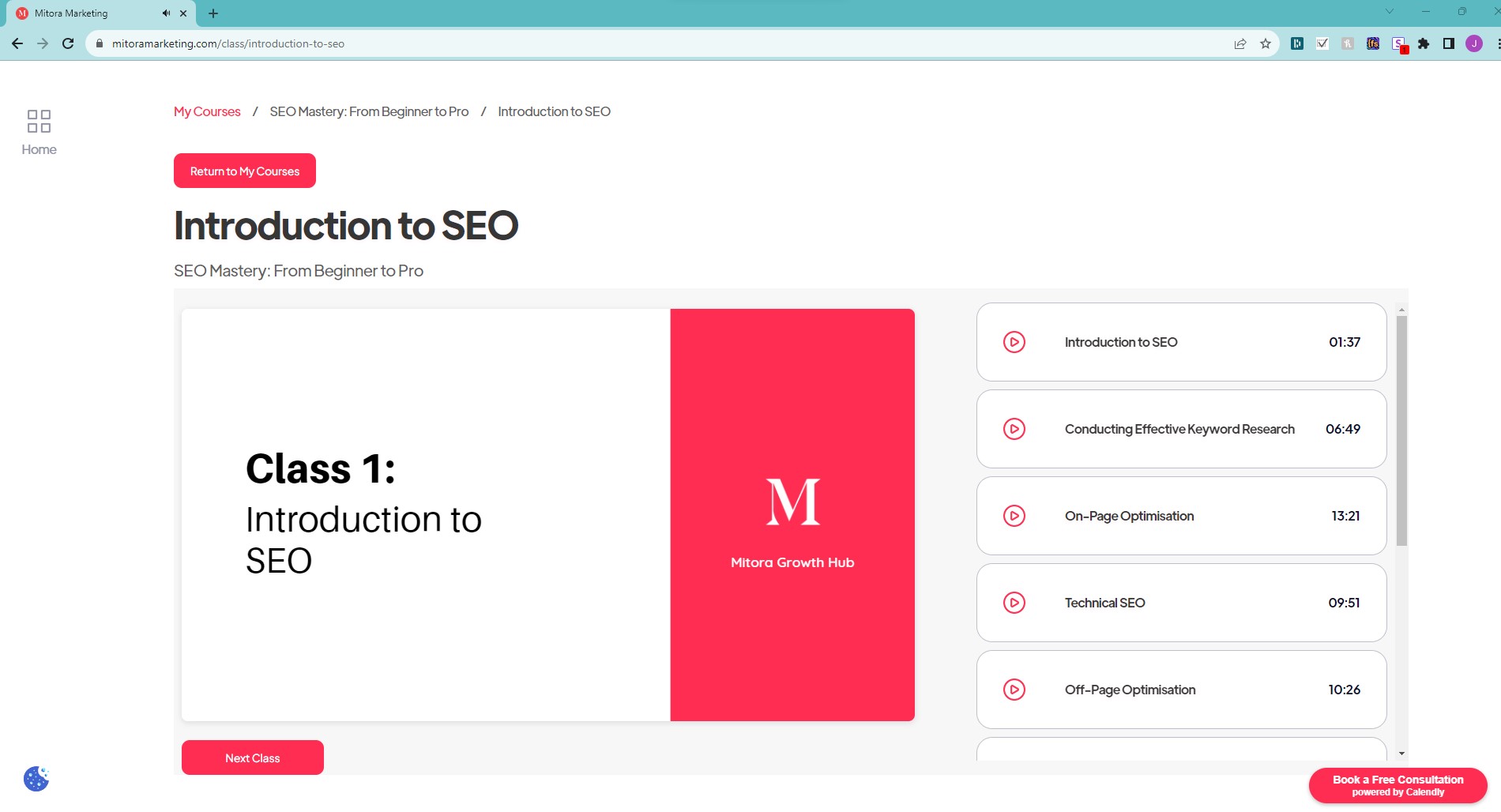The height and width of the screenshot is (812, 1501).
Task: Book a Free Consultation via Calendly
Action: point(1398,785)
